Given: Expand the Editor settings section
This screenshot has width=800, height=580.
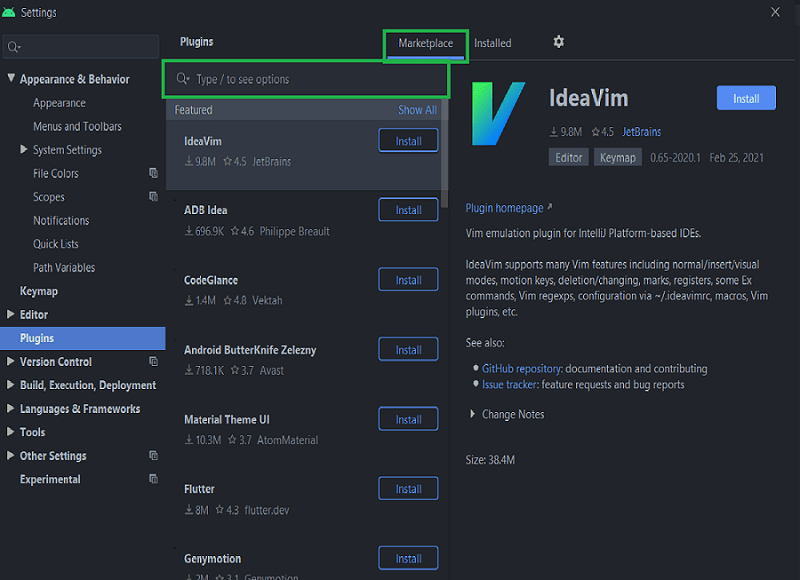Looking at the screenshot, I should 10,314.
